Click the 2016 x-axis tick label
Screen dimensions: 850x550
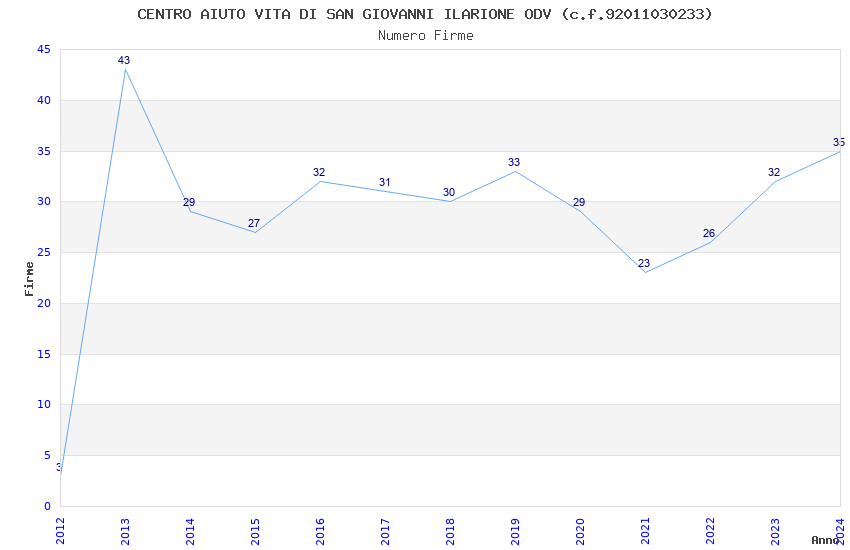tap(320, 531)
